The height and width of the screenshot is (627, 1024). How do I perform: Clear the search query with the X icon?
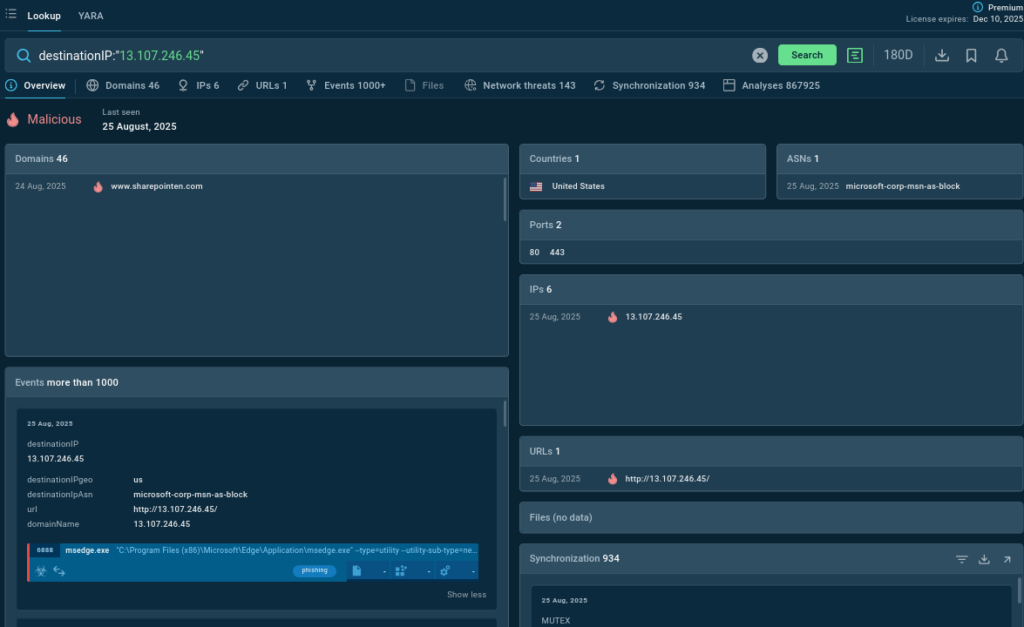point(760,55)
